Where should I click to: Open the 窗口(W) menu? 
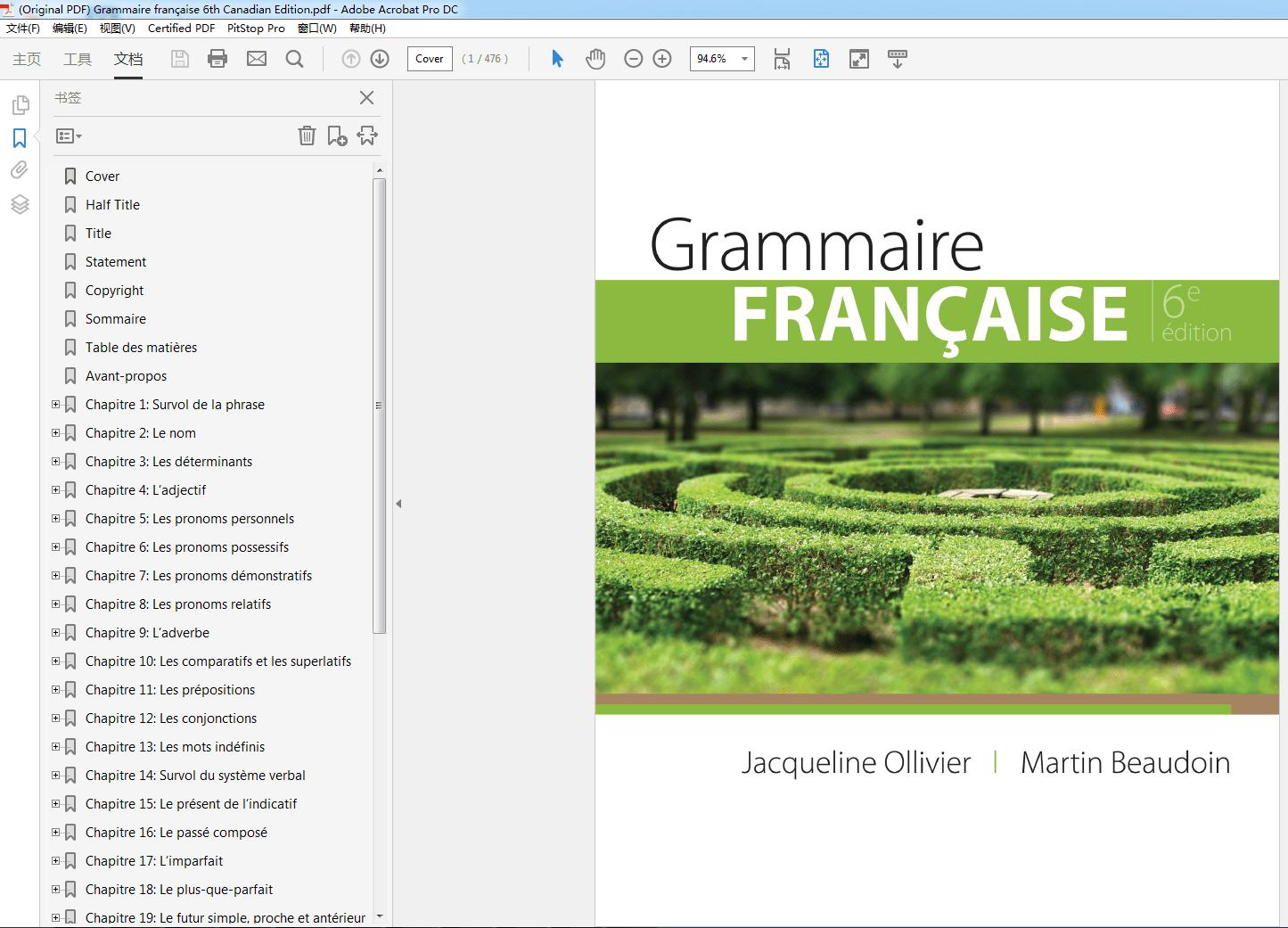(317, 29)
